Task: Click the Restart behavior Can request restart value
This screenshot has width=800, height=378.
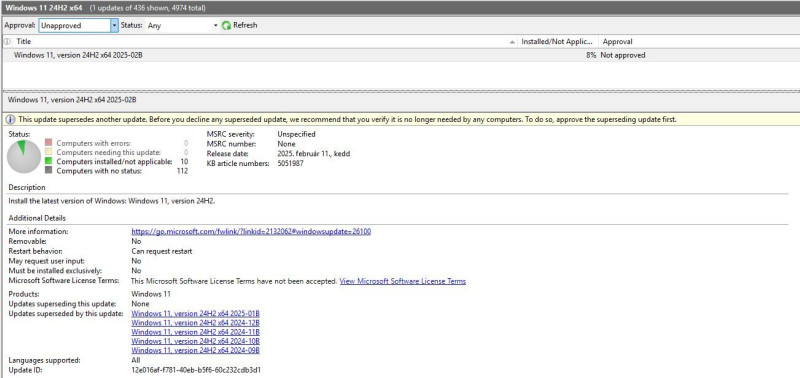Action: pos(162,251)
